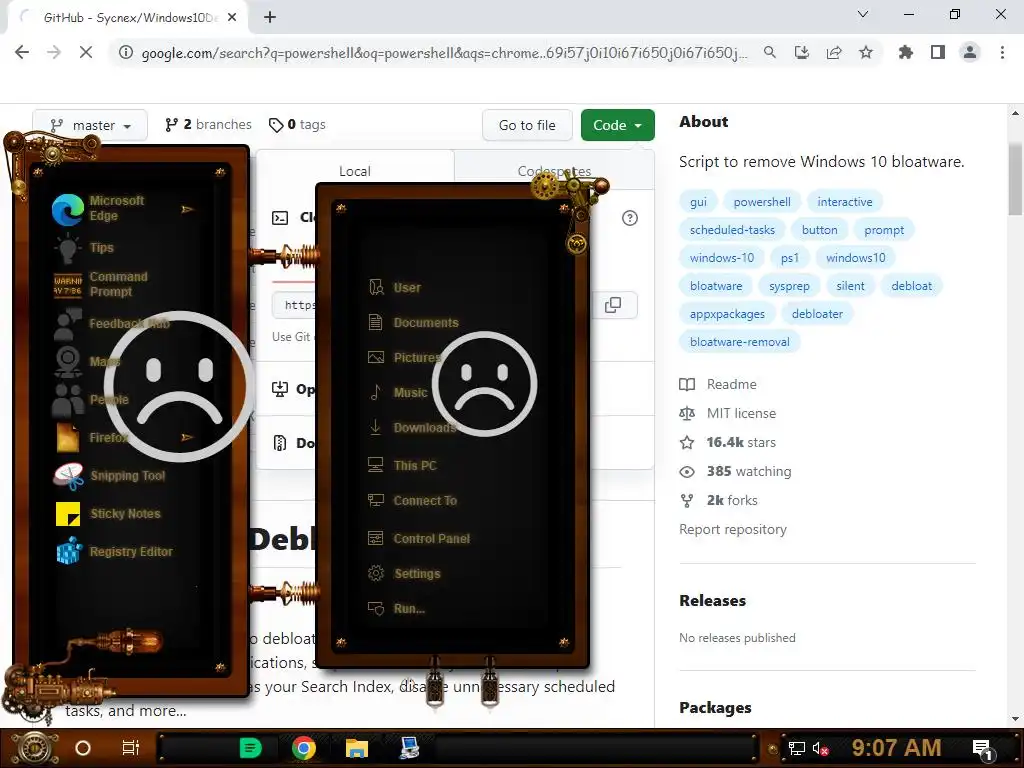Click the muted volume tray icon
Screen dimensions: 1024x768
pyautogui.click(x=820, y=748)
